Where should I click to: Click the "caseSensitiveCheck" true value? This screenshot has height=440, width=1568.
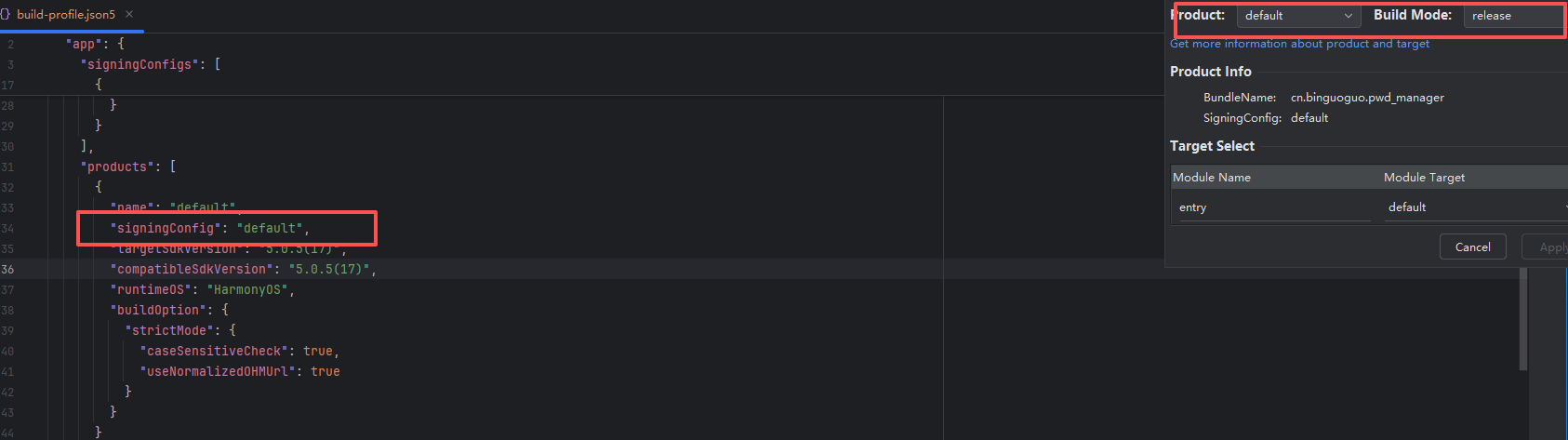click(x=317, y=352)
